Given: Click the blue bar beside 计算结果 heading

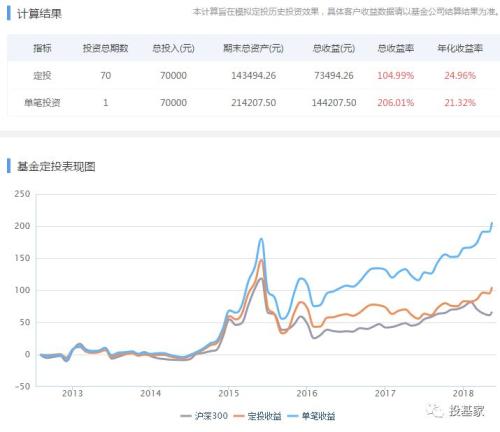Looking at the screenshot, I should pos(9,13).
